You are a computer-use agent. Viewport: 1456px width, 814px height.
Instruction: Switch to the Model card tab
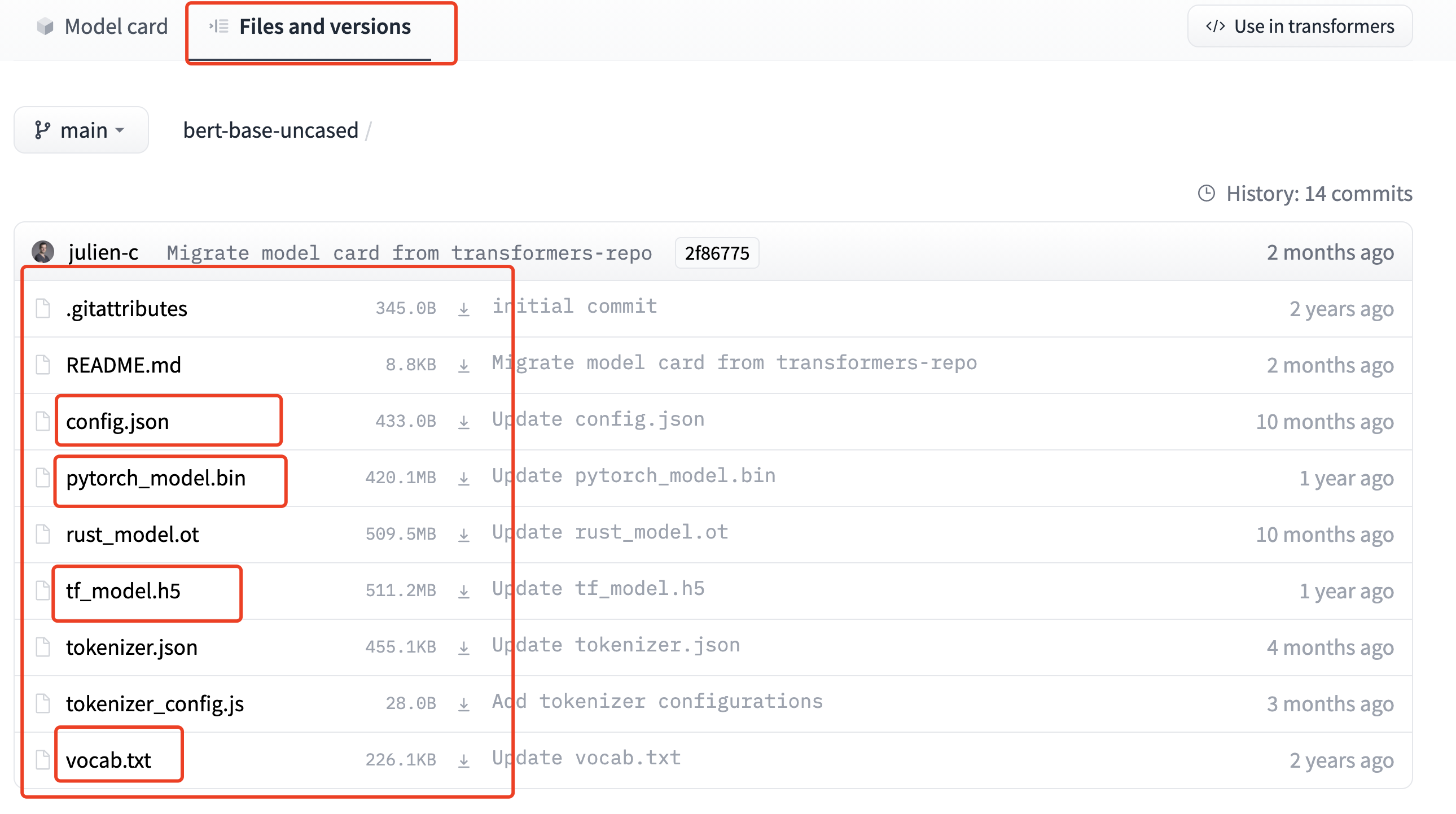pos(115,25)
